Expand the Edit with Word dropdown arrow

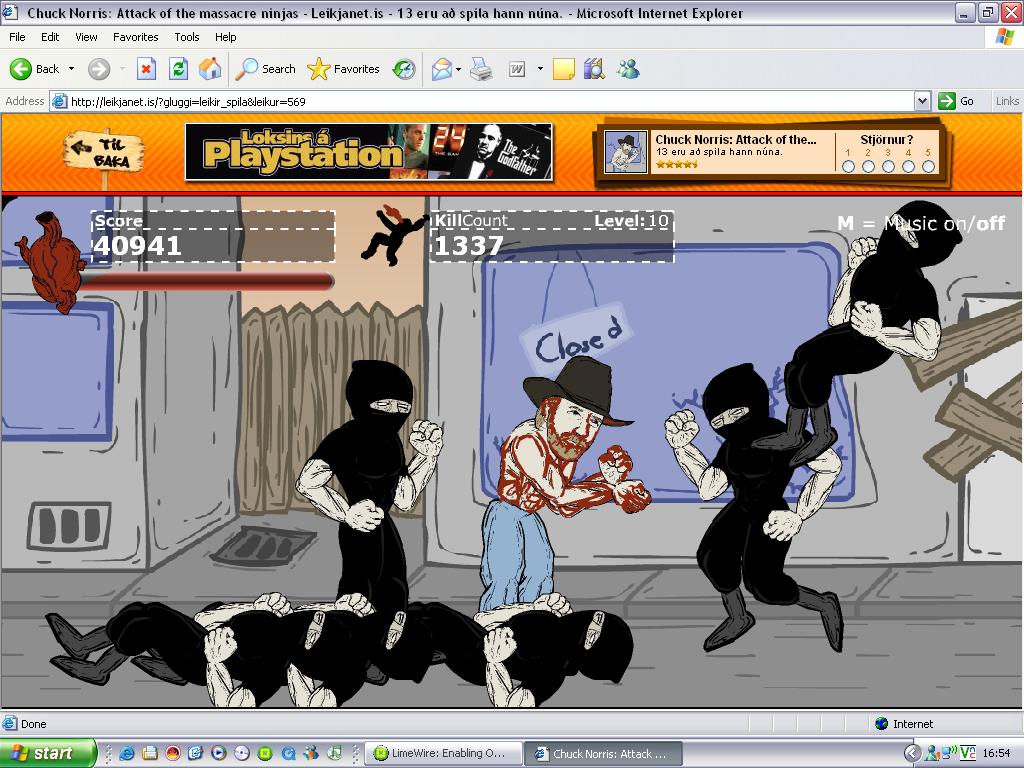[x=540, y=69]
